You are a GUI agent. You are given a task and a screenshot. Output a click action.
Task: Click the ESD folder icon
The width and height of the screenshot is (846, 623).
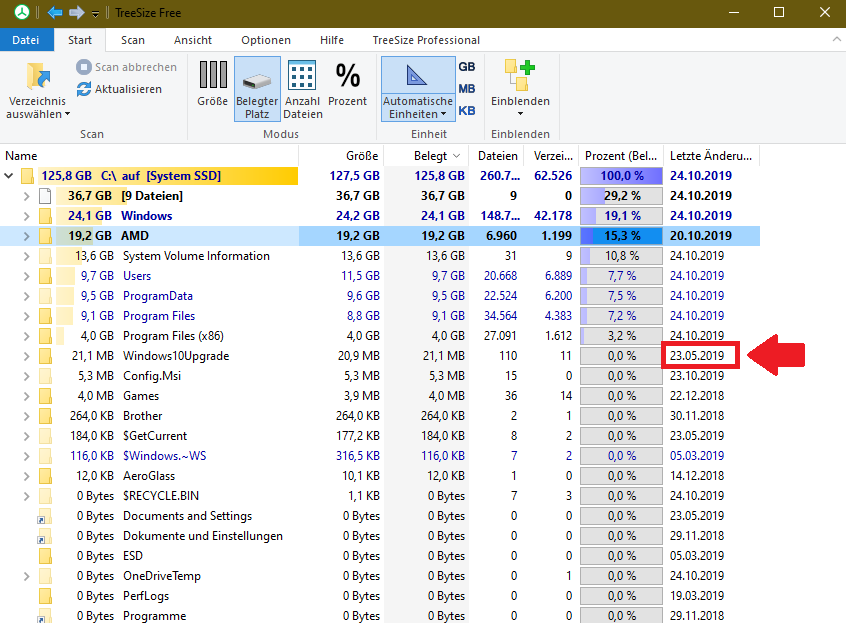pyautogui.click(x=45, y=556)
